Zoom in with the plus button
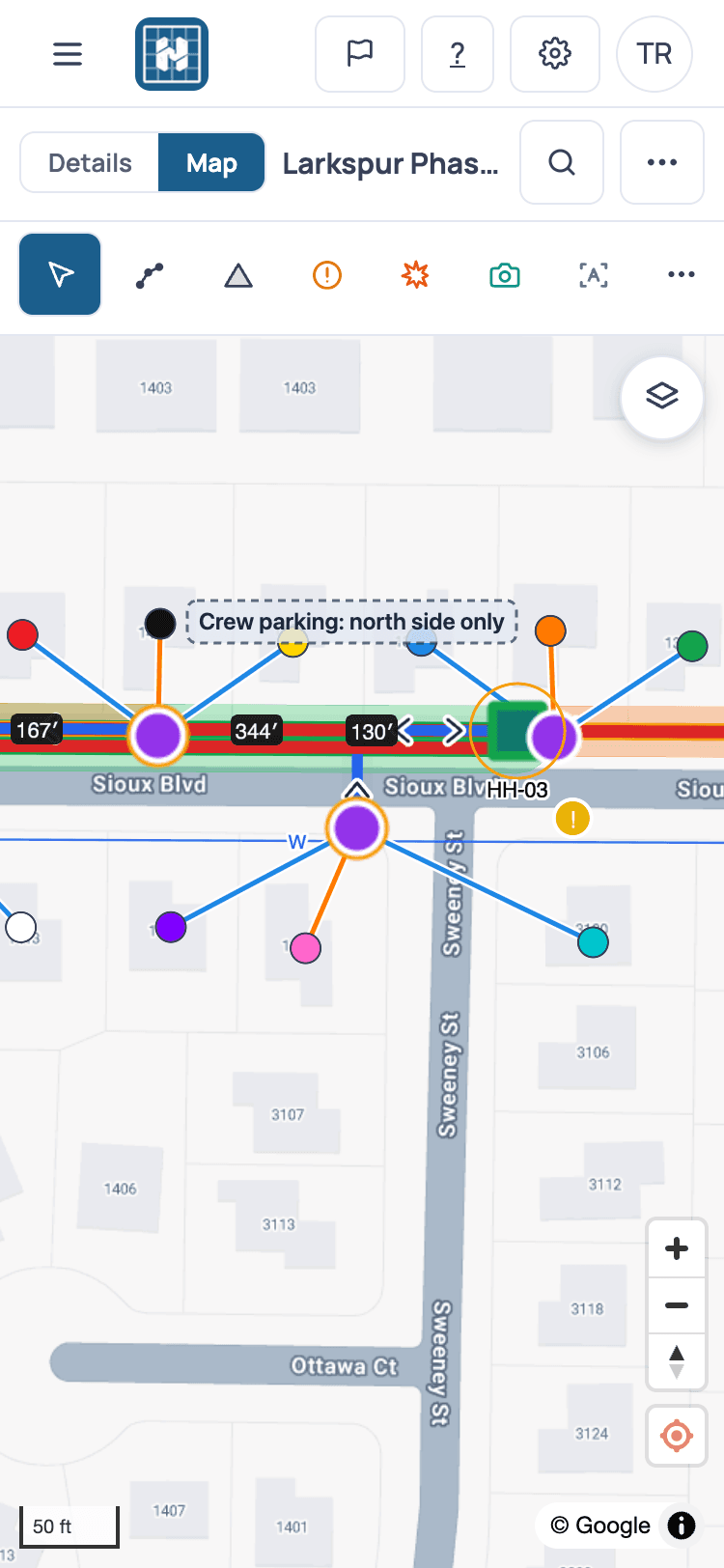The width and height of the screenshot is (724, 1568). pyautogui.click(x=677, y=1248)
